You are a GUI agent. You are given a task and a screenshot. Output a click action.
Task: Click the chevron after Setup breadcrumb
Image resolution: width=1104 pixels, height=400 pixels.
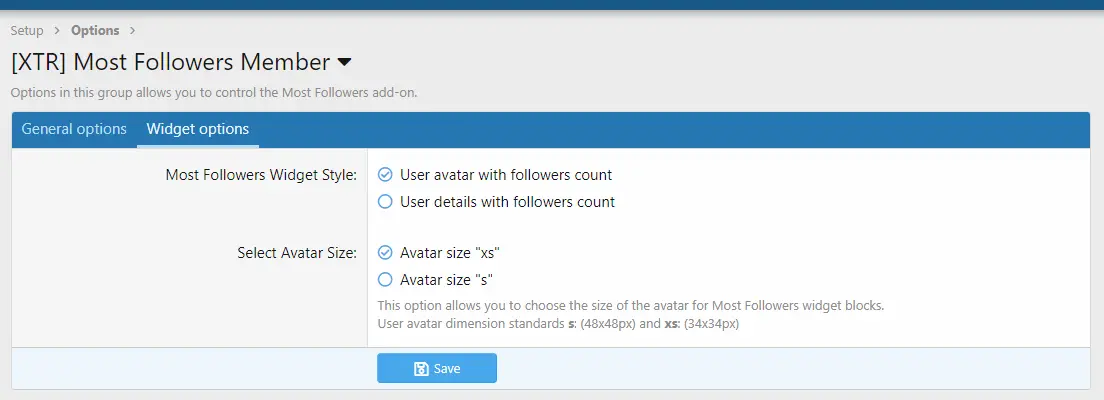(57, 31)
